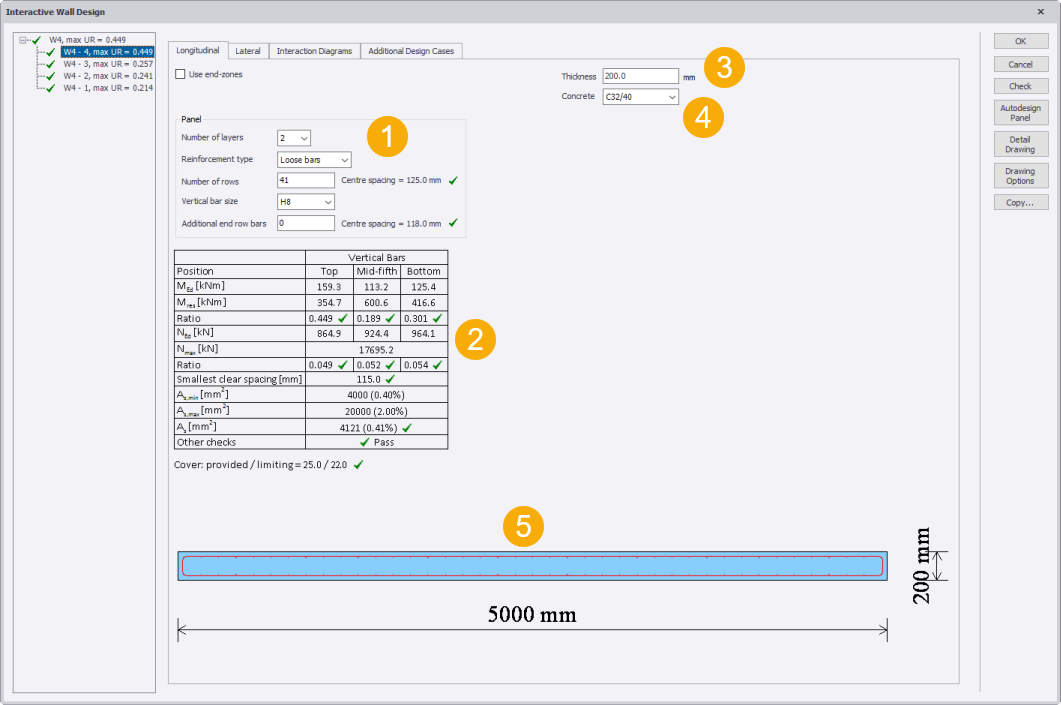This screenshot has height=705, width=1061.
Task: Switch to the Interaction Diagrams tab
Action: (314, 51)
